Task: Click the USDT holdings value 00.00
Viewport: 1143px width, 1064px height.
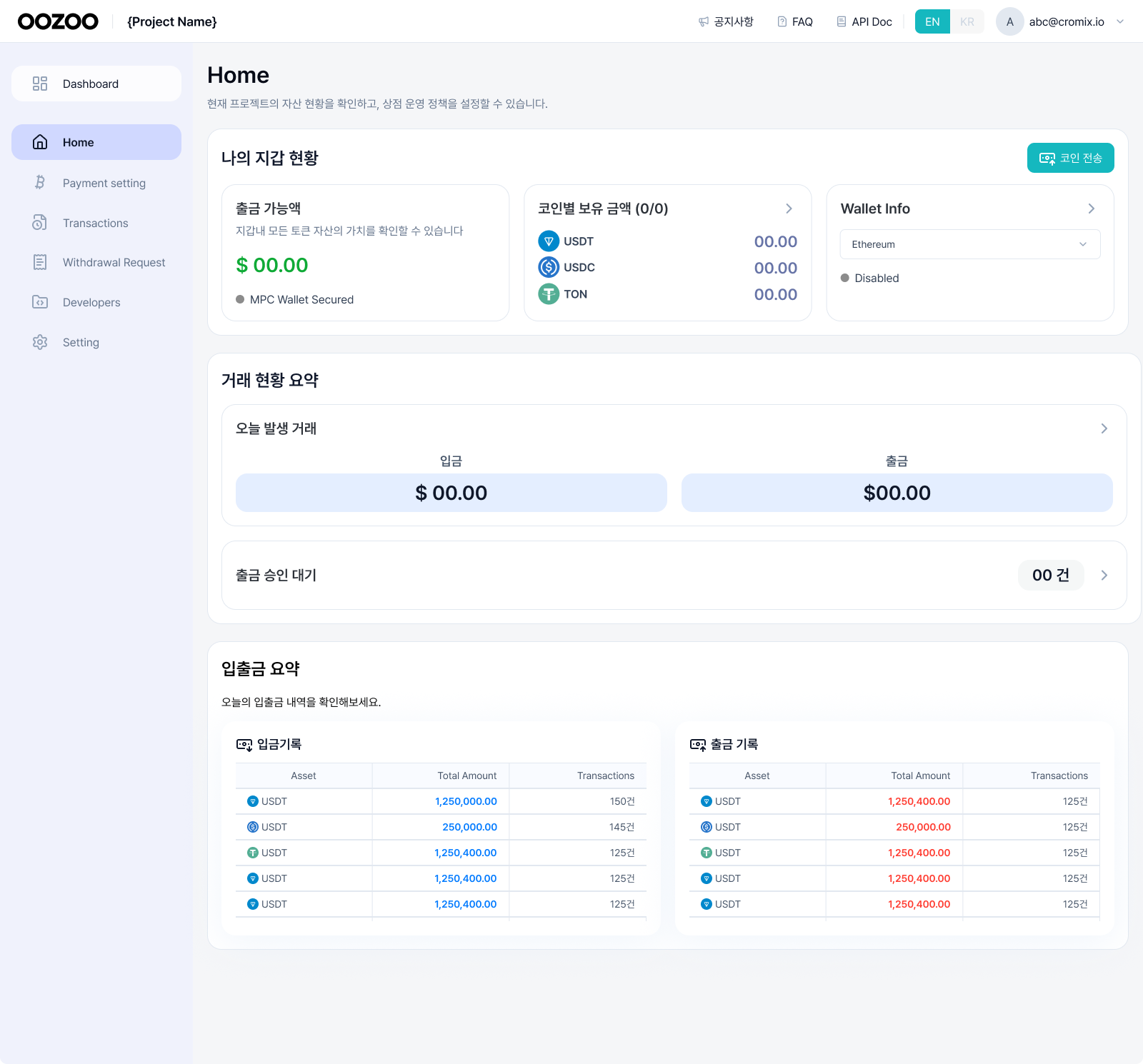Action: tap(776, 241)
